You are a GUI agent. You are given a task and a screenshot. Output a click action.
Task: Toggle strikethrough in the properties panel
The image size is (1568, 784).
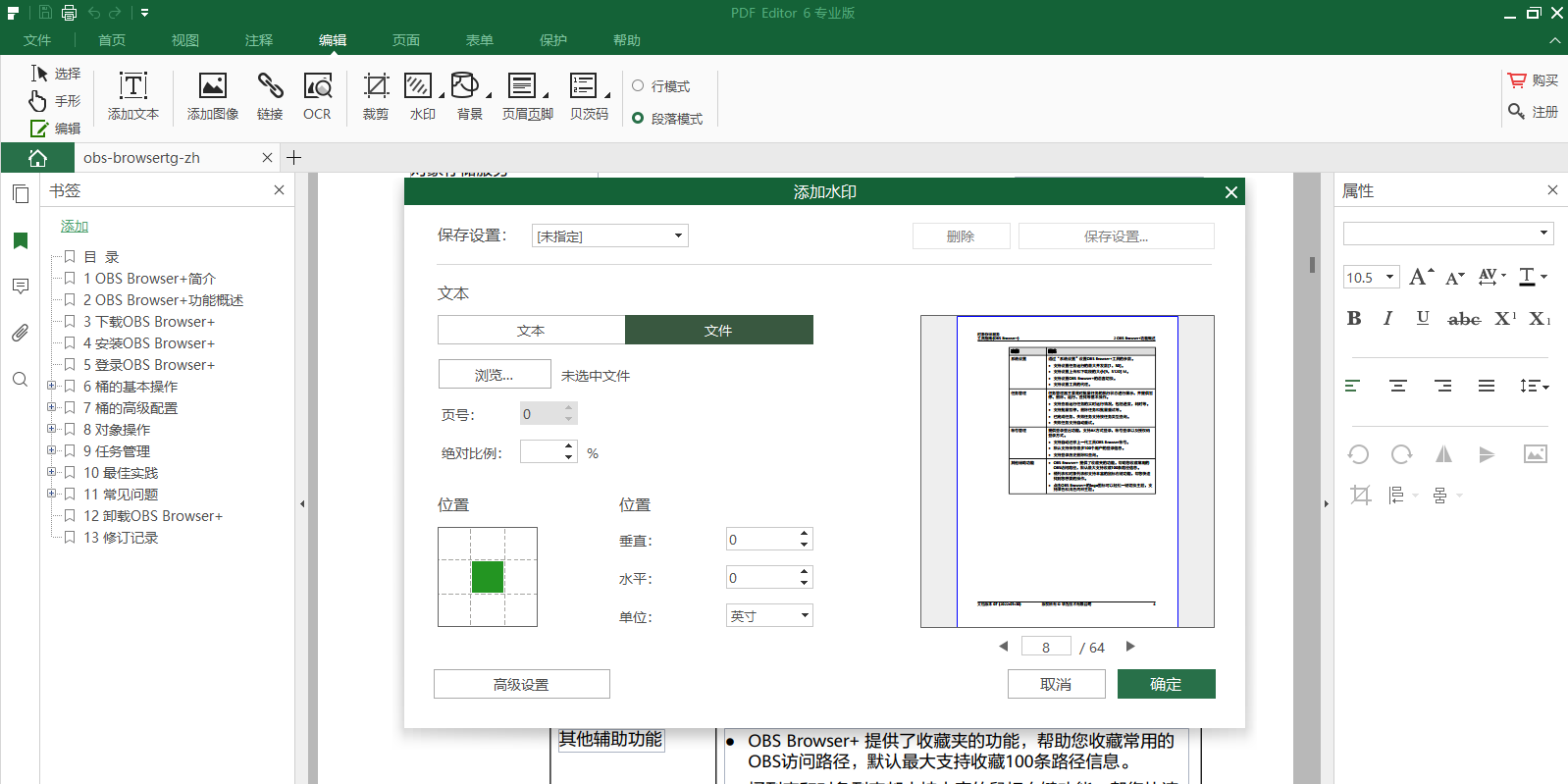[x=1464, y=319]
